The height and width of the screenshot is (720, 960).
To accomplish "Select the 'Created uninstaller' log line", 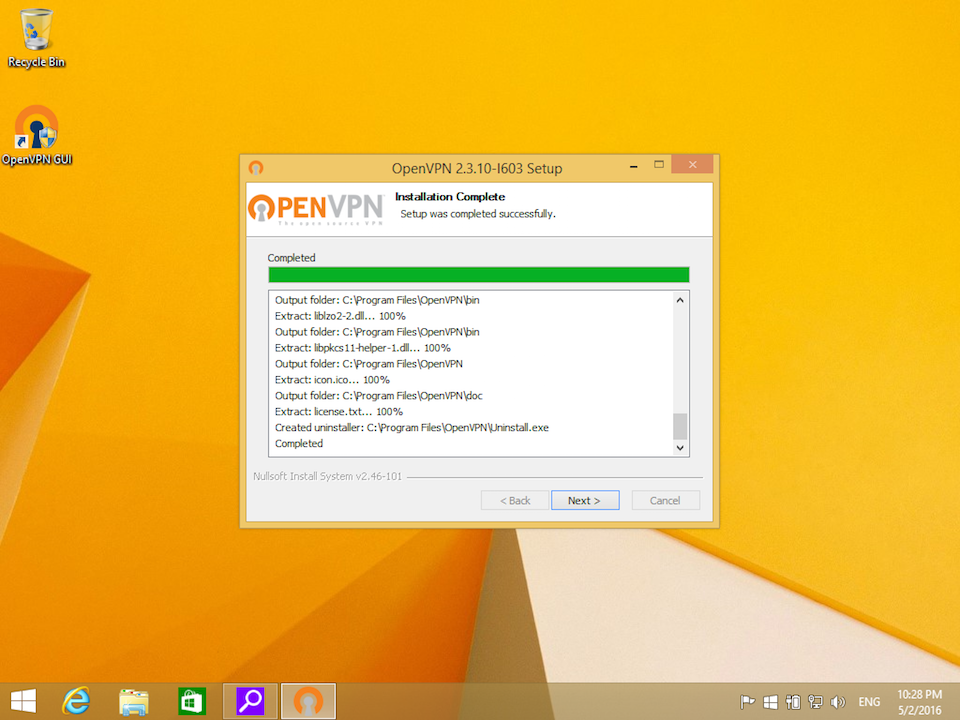I will (411, 427).
